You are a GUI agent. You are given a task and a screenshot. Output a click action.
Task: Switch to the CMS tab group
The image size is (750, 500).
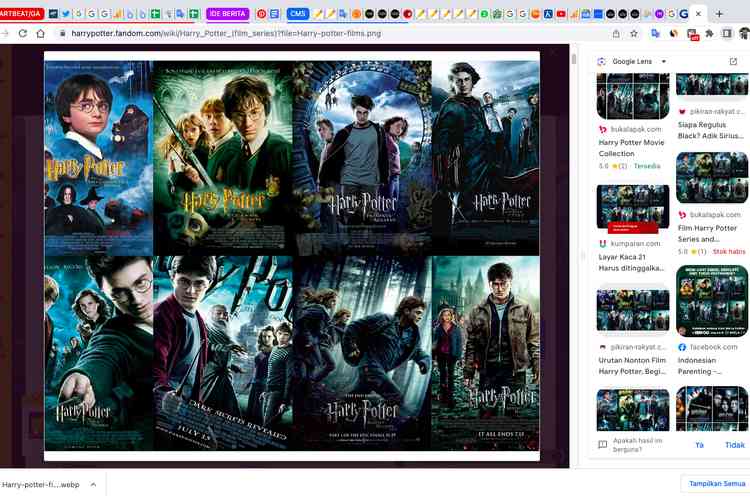[297, 14]
